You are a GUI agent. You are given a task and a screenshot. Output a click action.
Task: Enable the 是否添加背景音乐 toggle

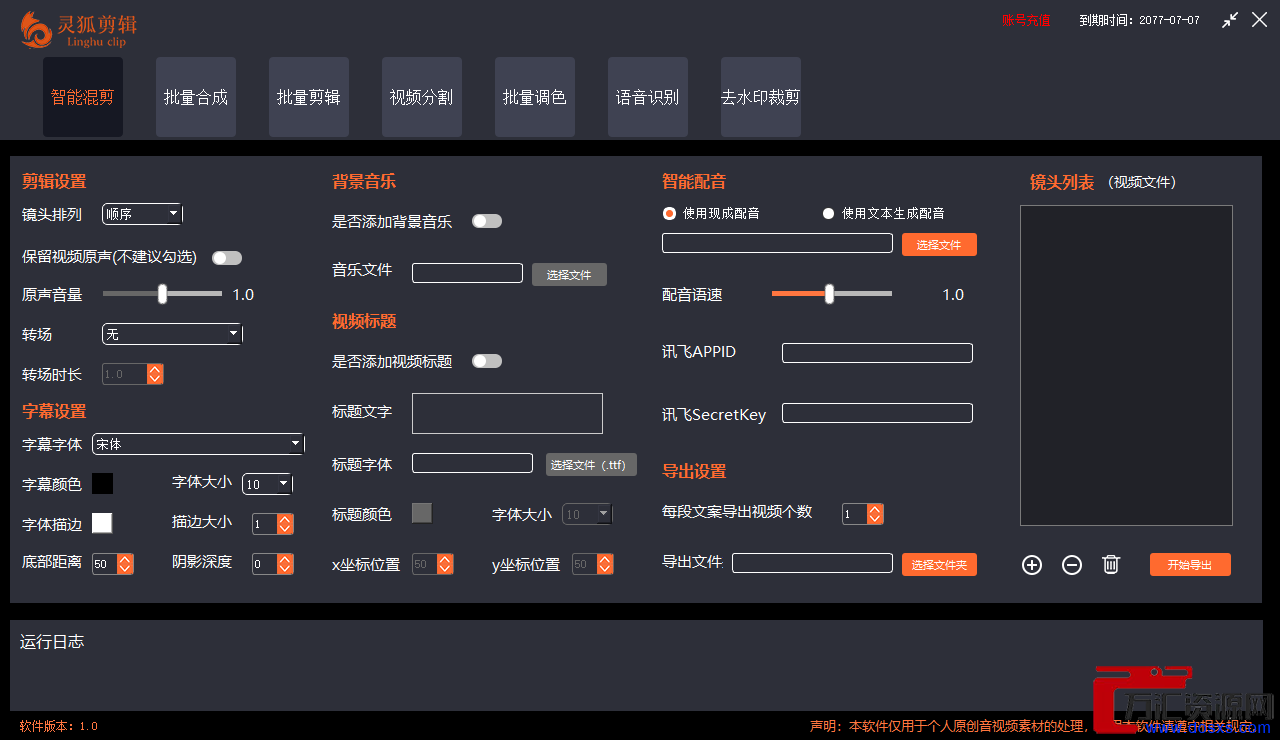(x=487, y=221)
